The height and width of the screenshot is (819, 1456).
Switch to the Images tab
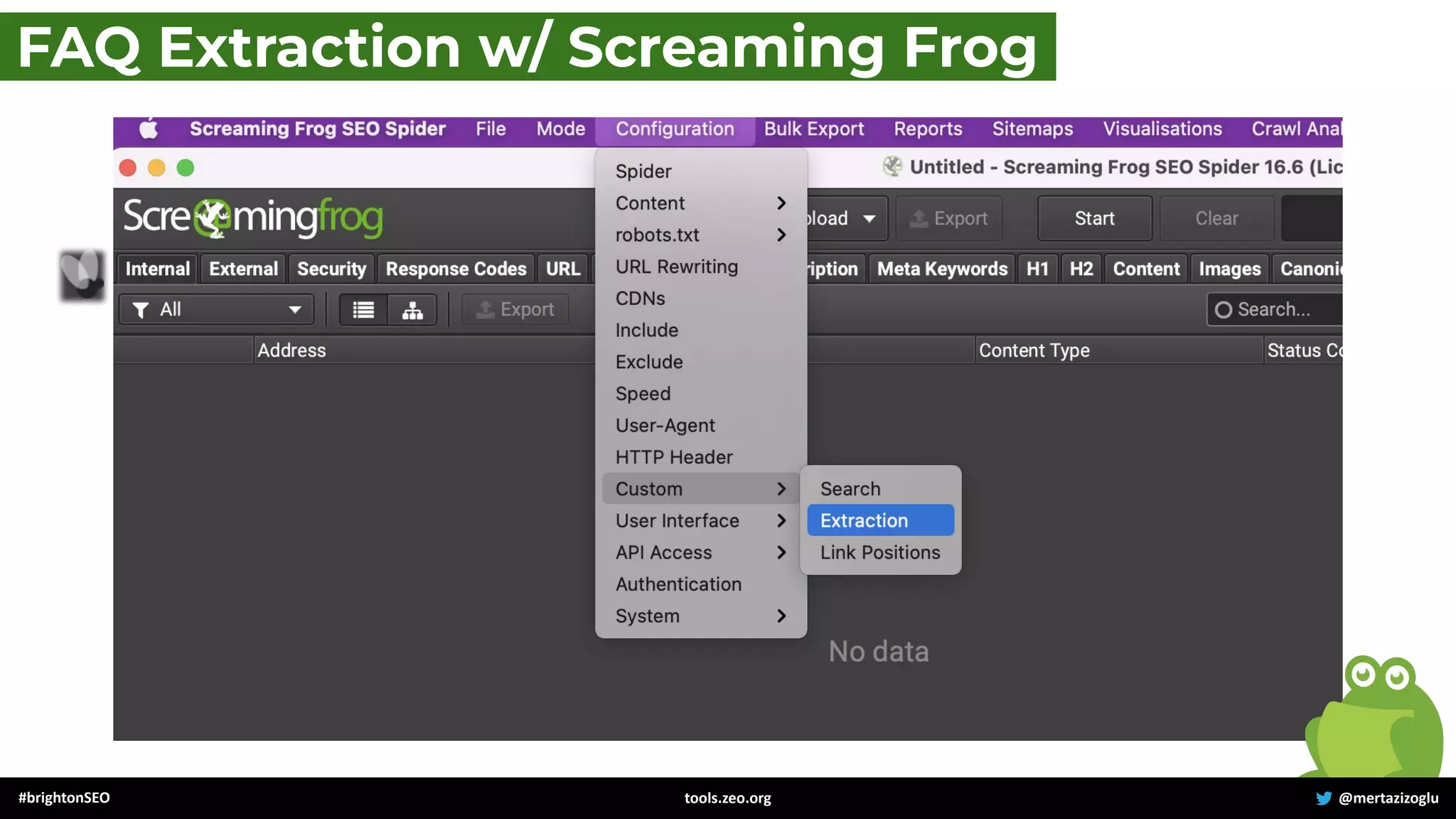(1229, 269)
